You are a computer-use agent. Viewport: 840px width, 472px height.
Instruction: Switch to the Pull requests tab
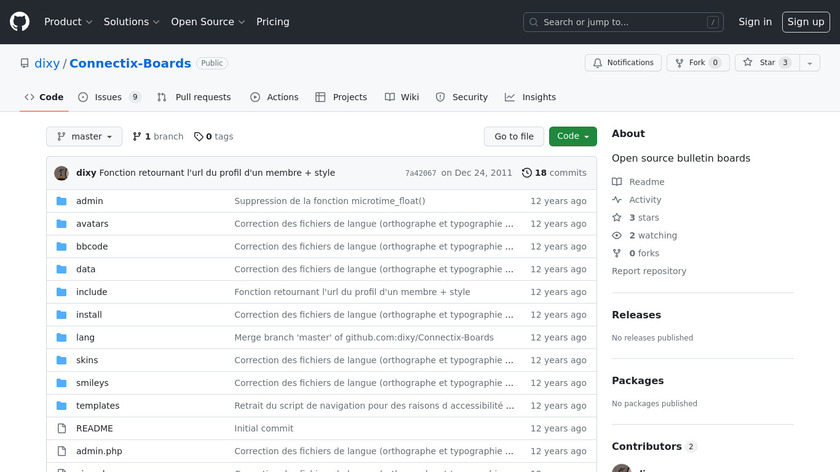click(x=194, y=98)
